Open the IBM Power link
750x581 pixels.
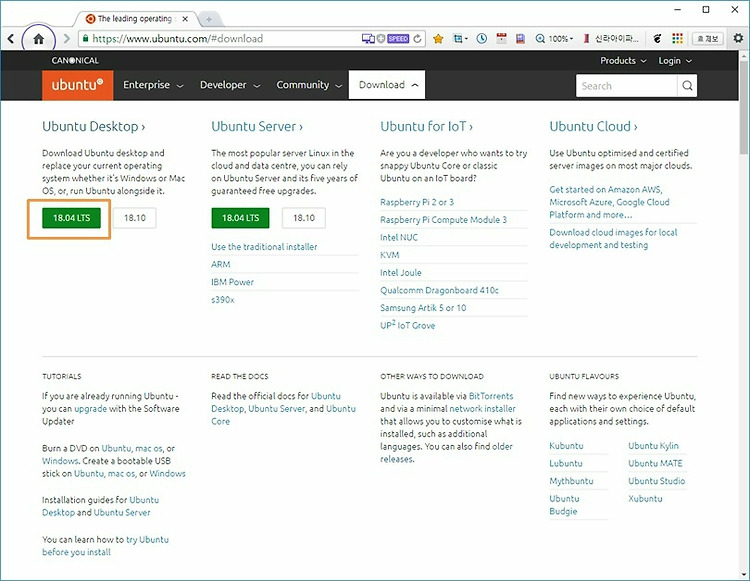click(x=232, y=282)
